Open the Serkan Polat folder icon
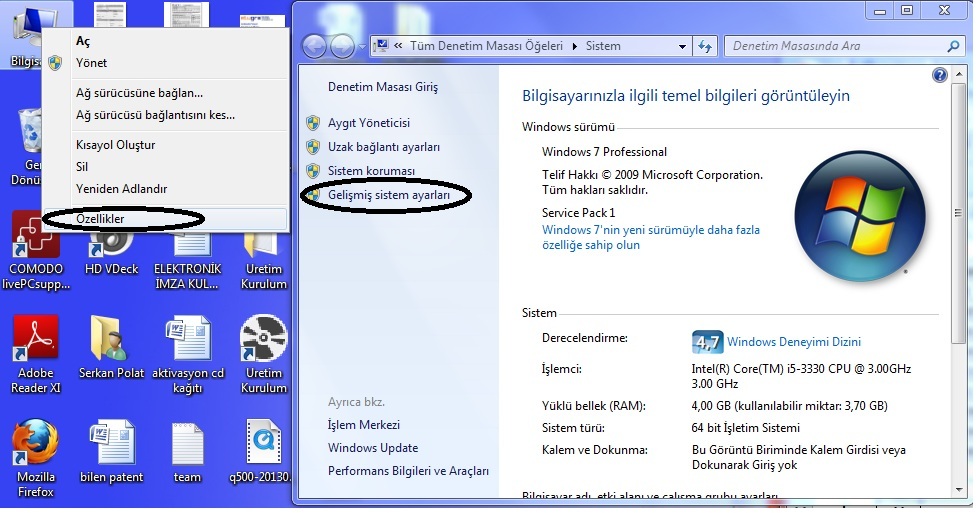979x513 pixels. (110, 340)
